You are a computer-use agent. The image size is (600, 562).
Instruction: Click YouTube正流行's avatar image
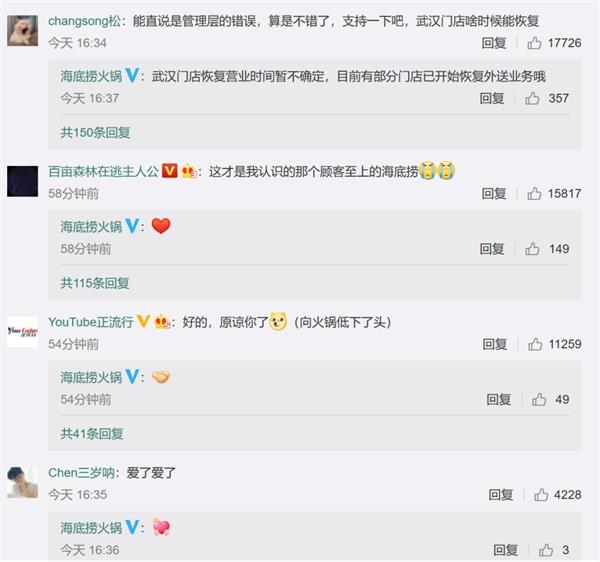click(x=23, y=332)
